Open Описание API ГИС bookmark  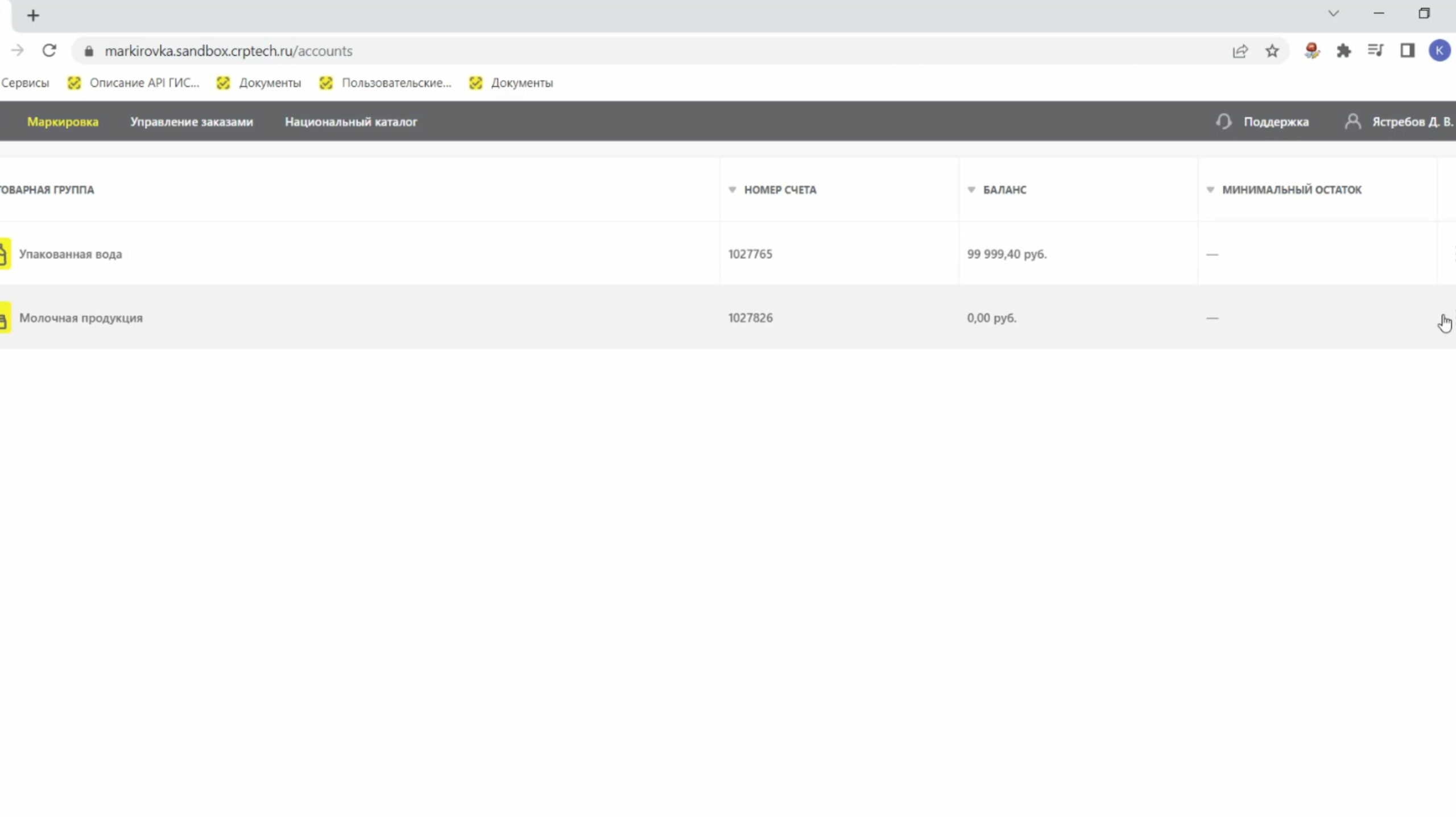pos(134,83)
